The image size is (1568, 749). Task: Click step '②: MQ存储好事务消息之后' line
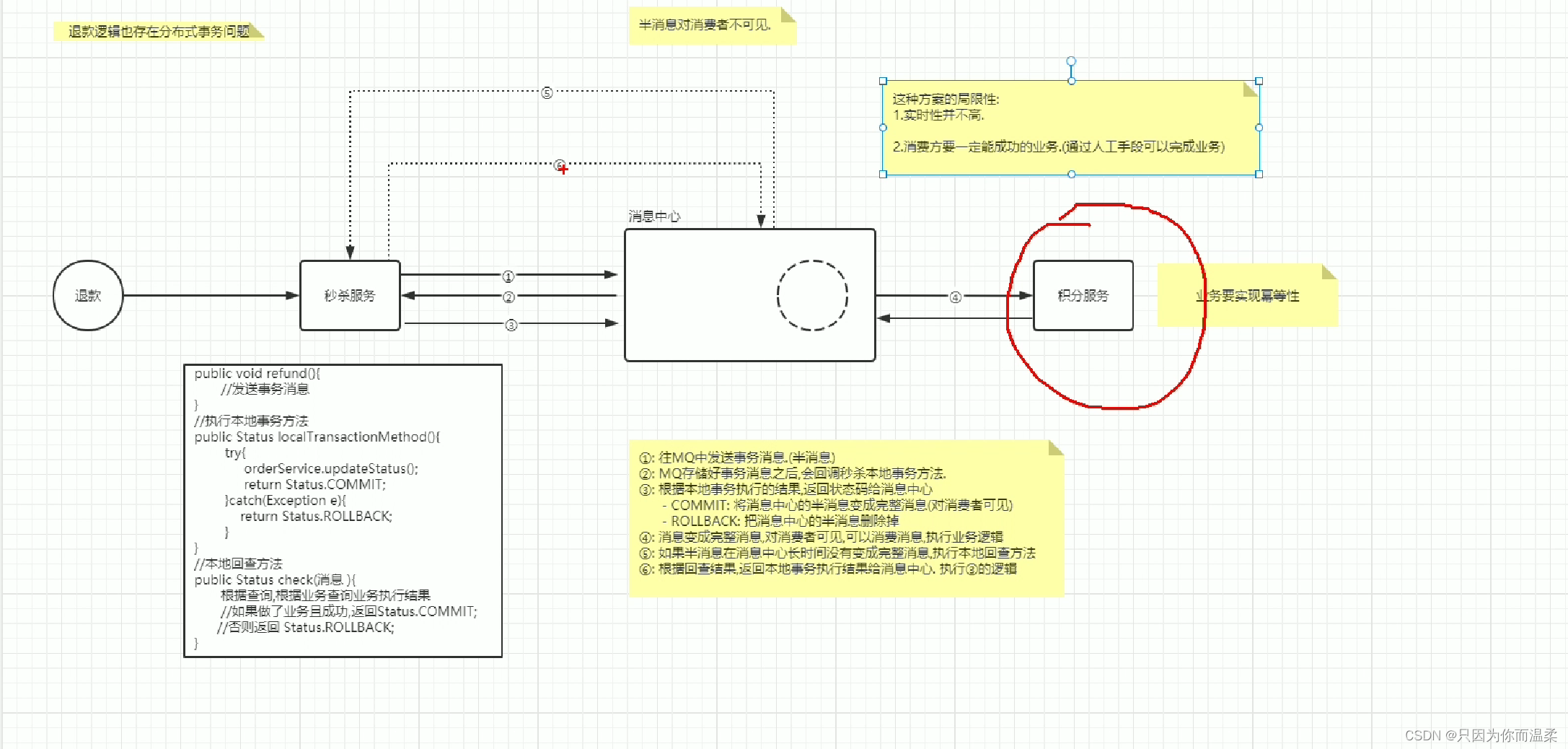[x=793, y=474]
